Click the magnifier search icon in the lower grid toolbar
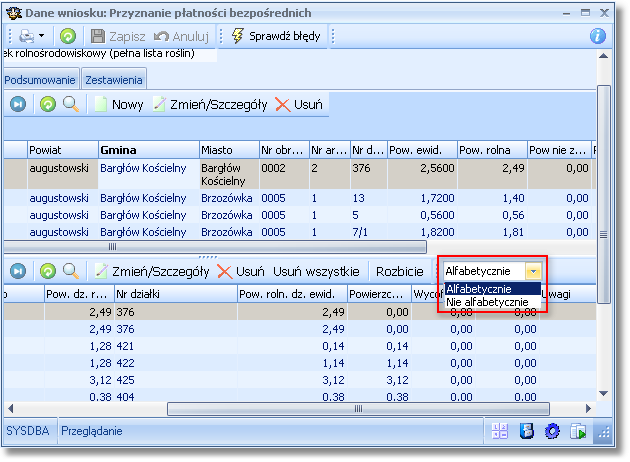 71,271
